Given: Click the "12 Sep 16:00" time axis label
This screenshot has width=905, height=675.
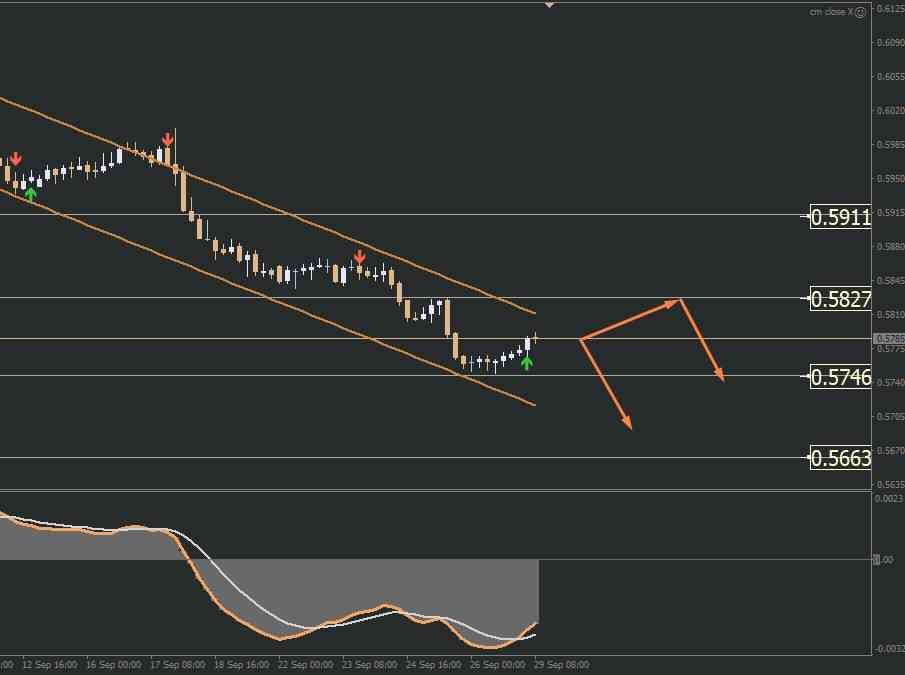Looking at the screenshot, I should (50, 665).
